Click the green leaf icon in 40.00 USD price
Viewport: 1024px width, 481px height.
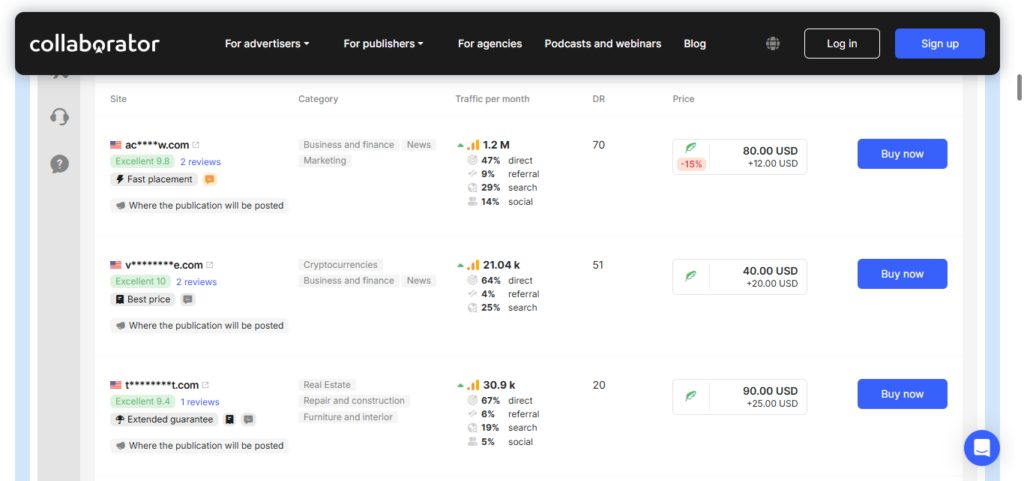point(690,275)
